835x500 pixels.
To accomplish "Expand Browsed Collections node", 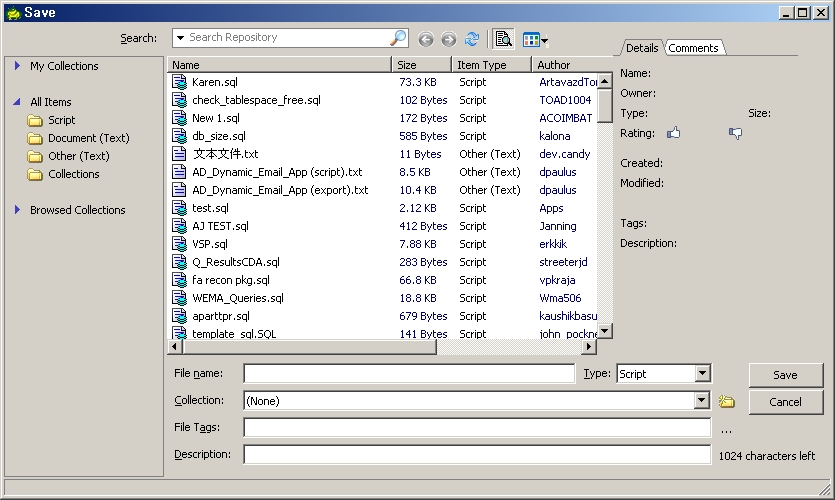I will (18, 210).
